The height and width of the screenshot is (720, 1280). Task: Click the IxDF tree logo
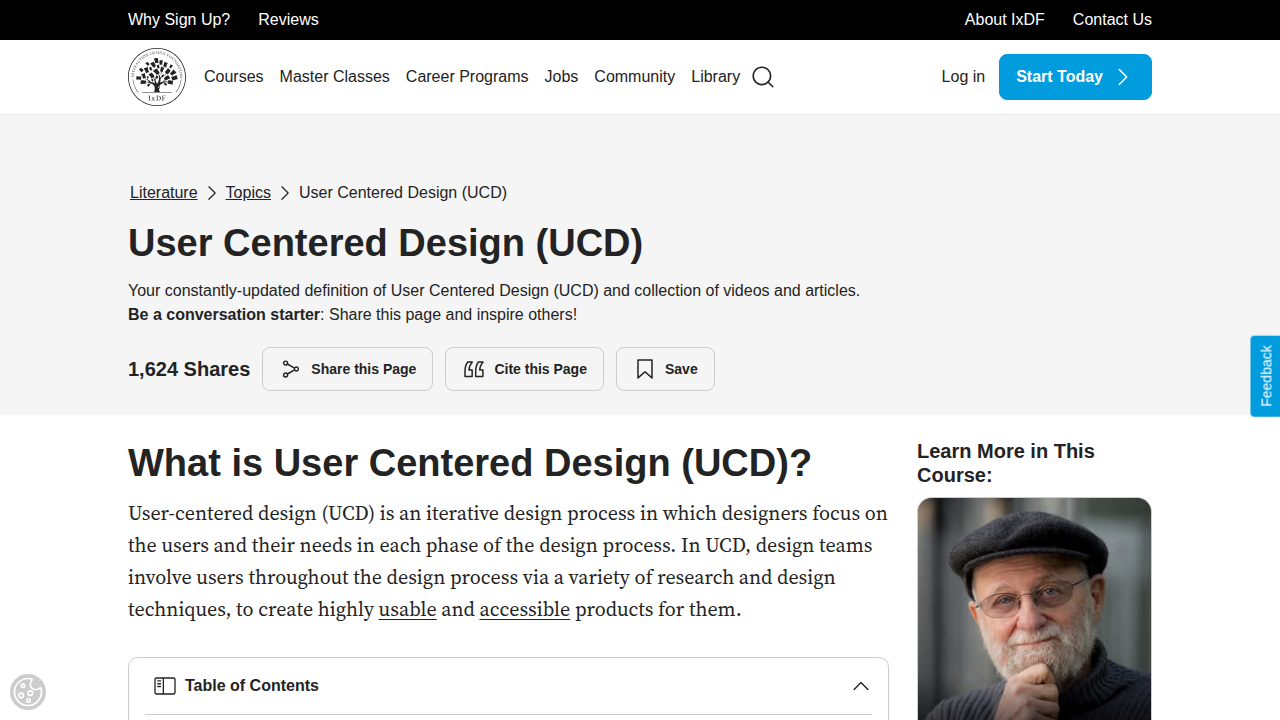157,77
